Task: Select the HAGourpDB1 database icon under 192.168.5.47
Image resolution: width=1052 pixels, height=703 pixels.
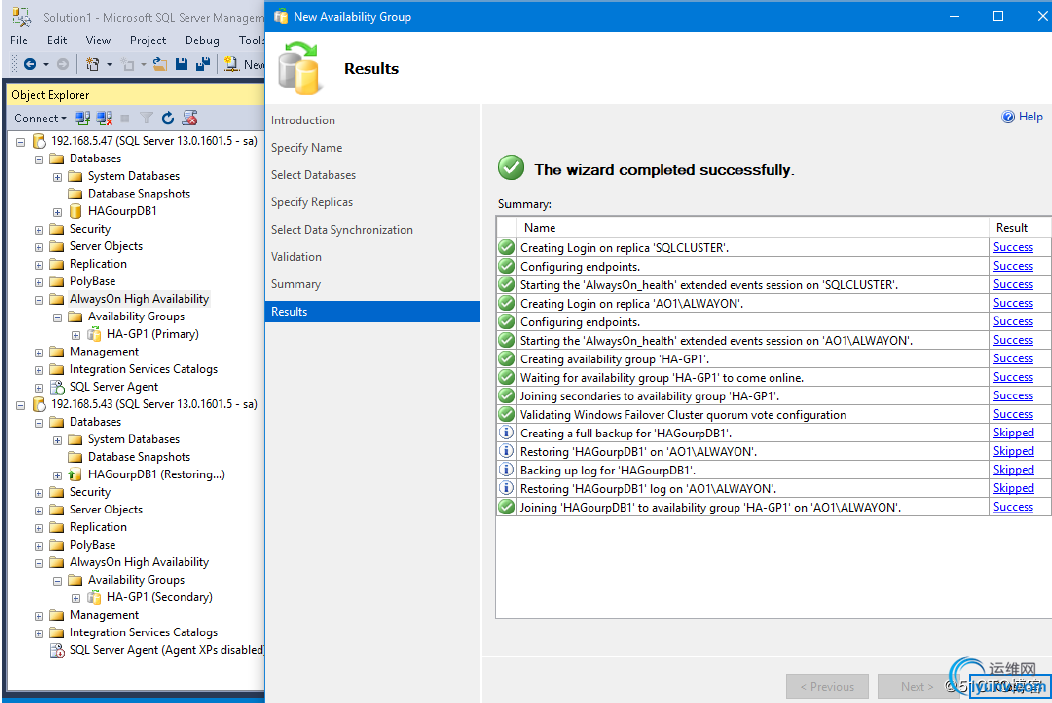Action: coord(76,211)
